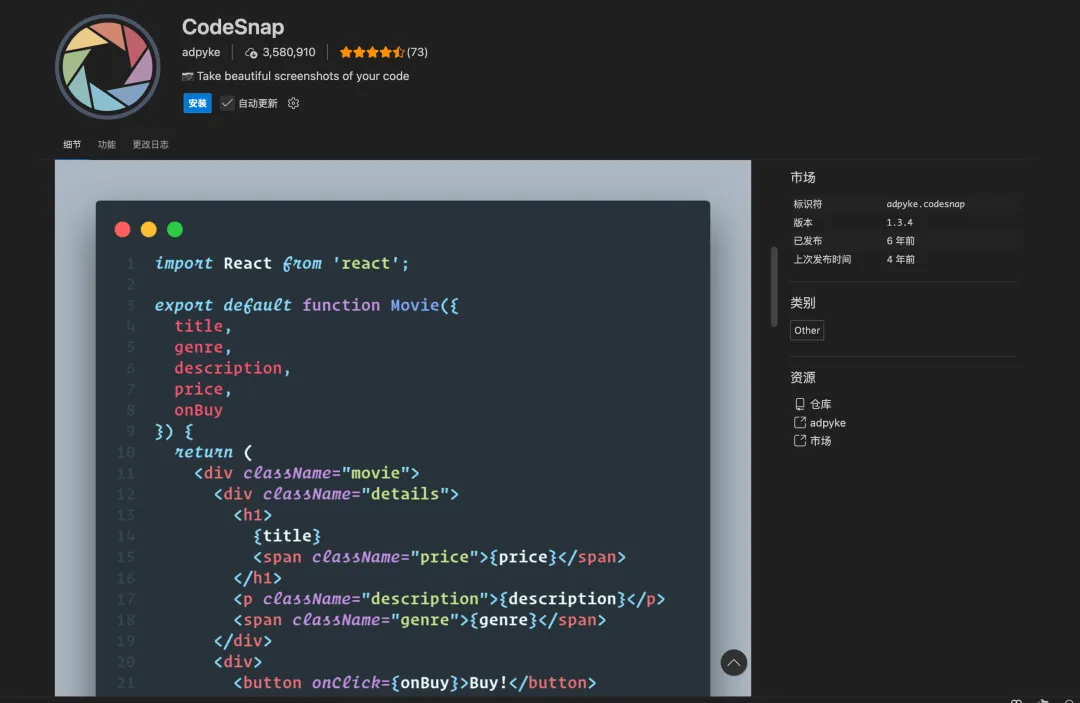Click the repository icon next to 仓库
The image size is (1080, 703).
(800, 404)
